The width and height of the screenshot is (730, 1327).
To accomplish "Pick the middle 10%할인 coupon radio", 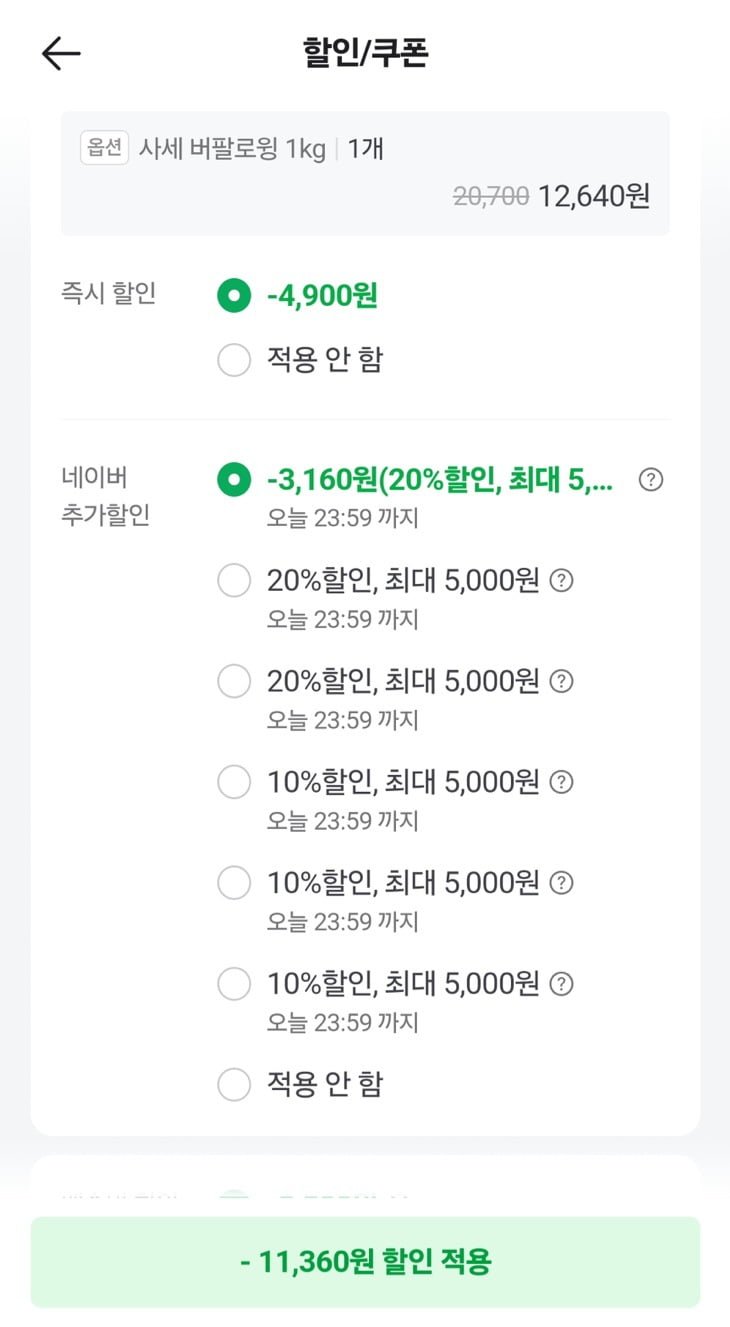I will [234, 883].
